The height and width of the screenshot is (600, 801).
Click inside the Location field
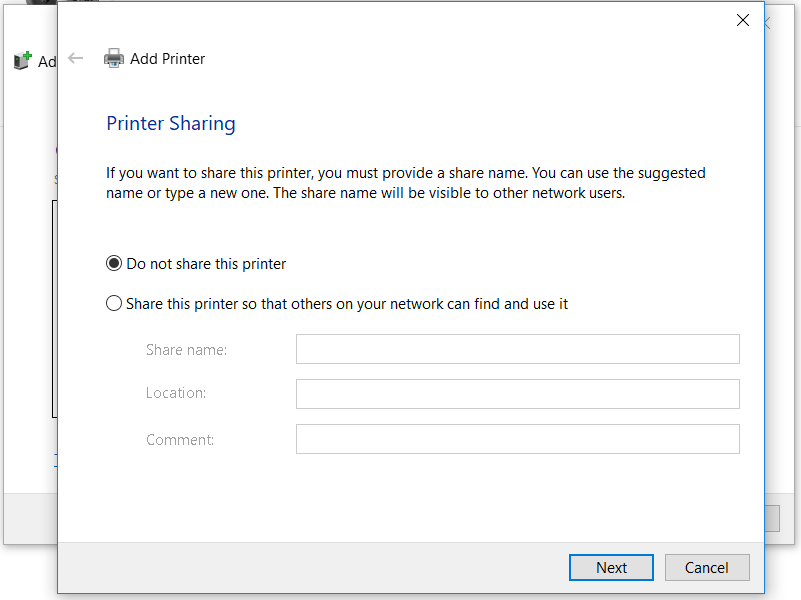517,393
